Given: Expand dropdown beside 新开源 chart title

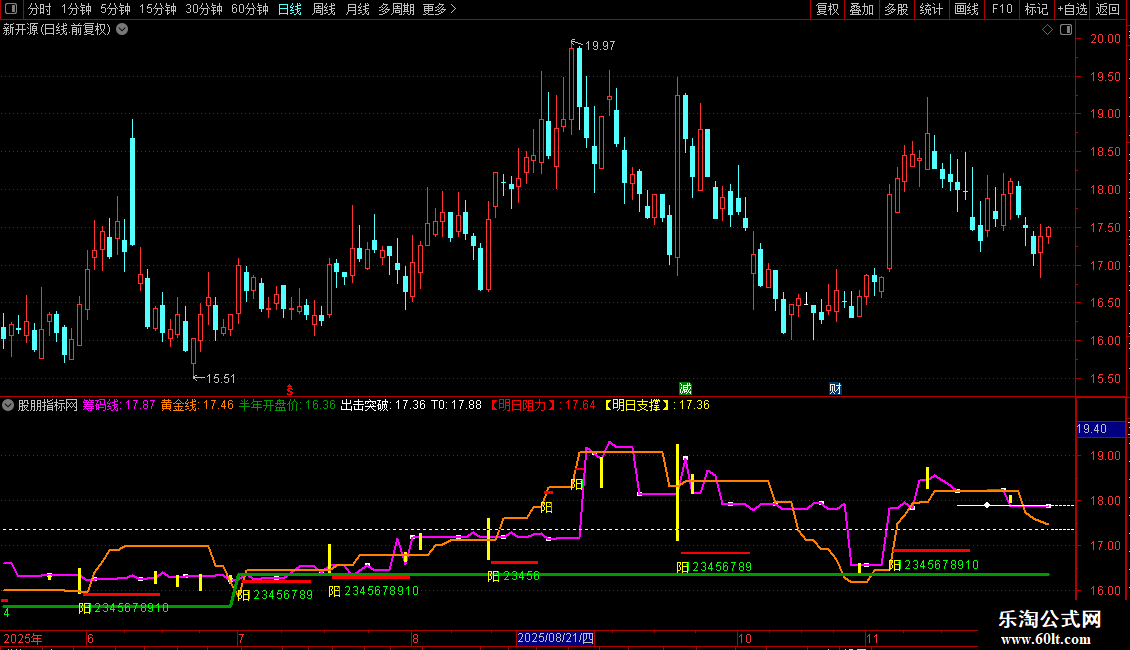Looking at the screenshot, I should 123,30.
